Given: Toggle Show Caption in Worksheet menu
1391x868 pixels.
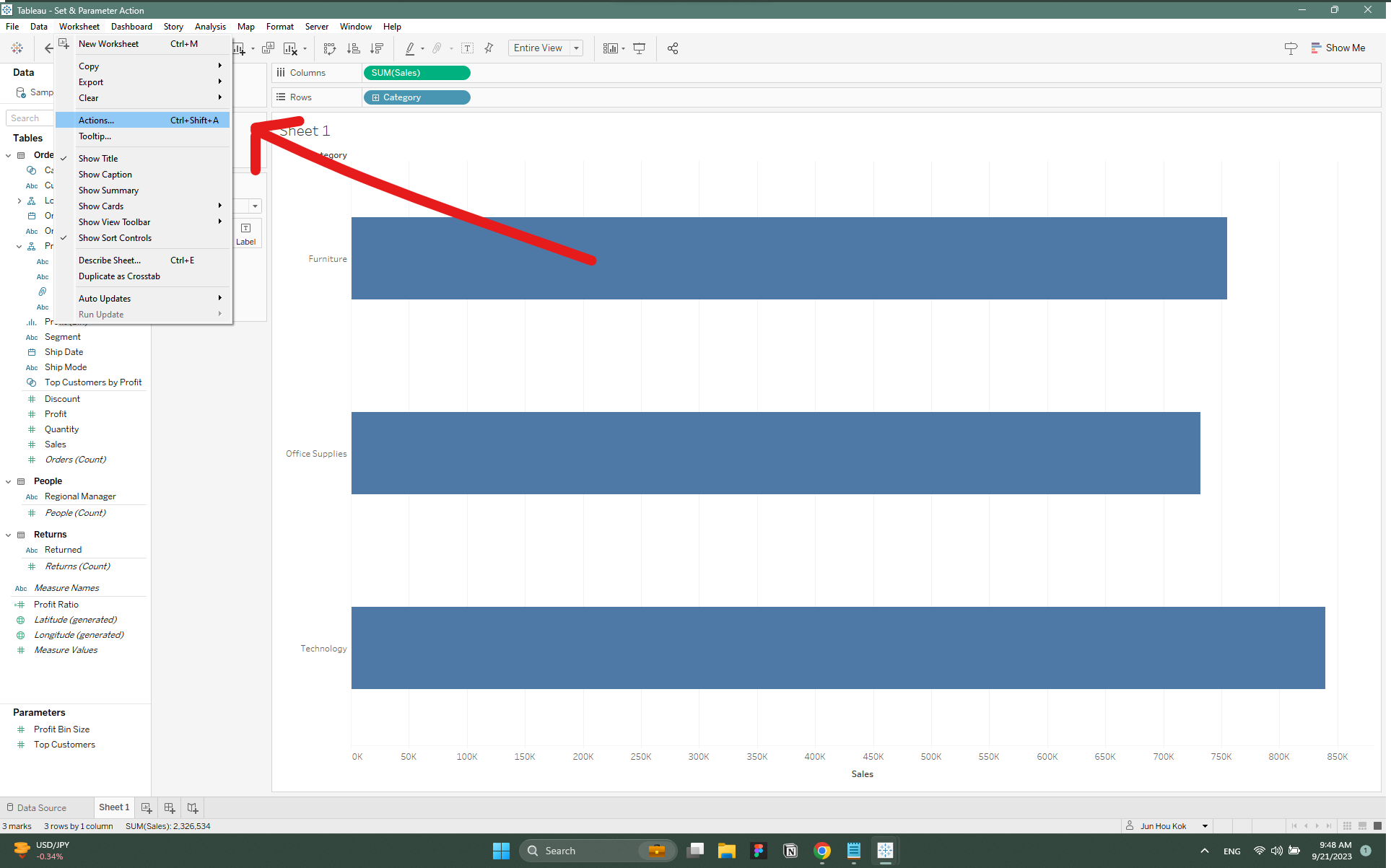Looking at the screenshot, I should click(x=143, y=175).
